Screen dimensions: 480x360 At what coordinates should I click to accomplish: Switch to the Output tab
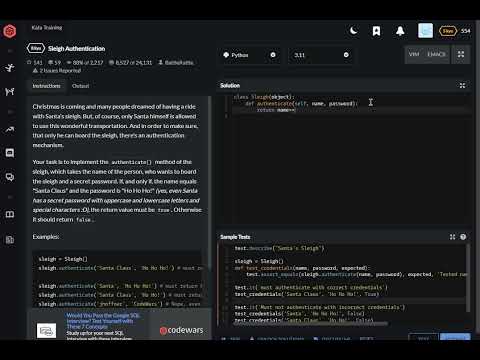(x=80, y=86)
